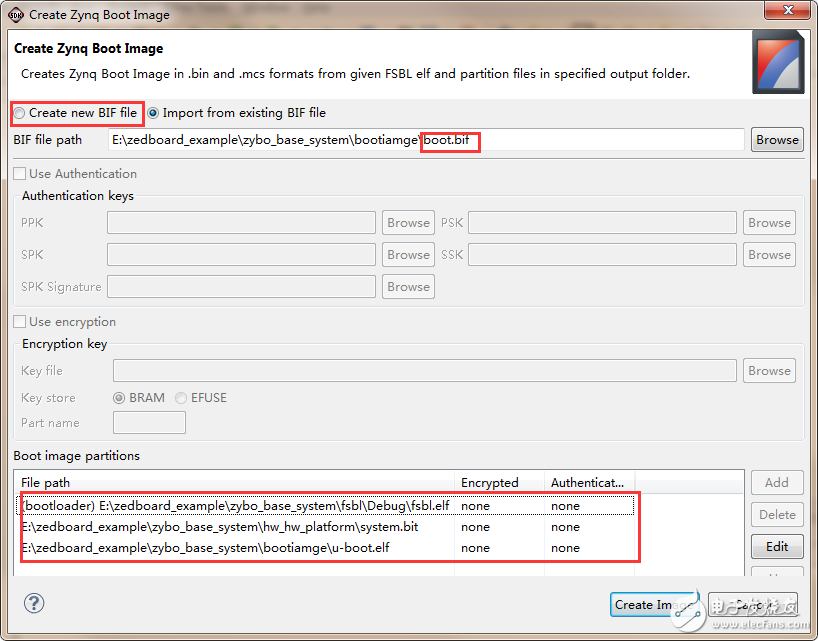Click the help question mark icon

coord(34,603)
